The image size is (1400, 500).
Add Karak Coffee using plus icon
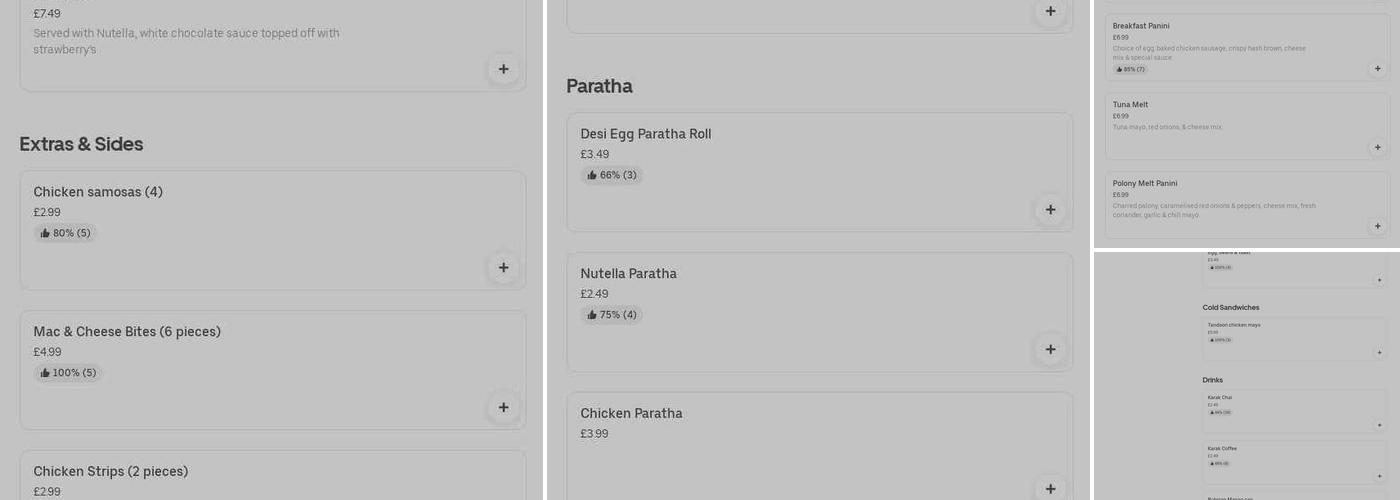coord(1379,476)
